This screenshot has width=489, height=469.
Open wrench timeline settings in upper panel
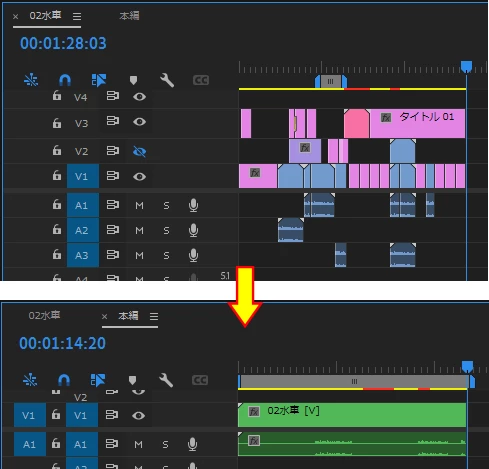pyautogui.click(x=167, y=80)
